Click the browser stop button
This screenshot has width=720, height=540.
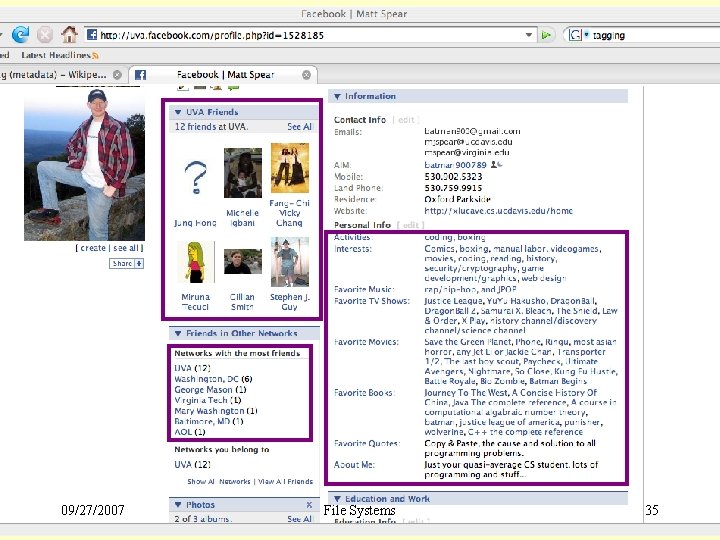click(x=45, y=35)
